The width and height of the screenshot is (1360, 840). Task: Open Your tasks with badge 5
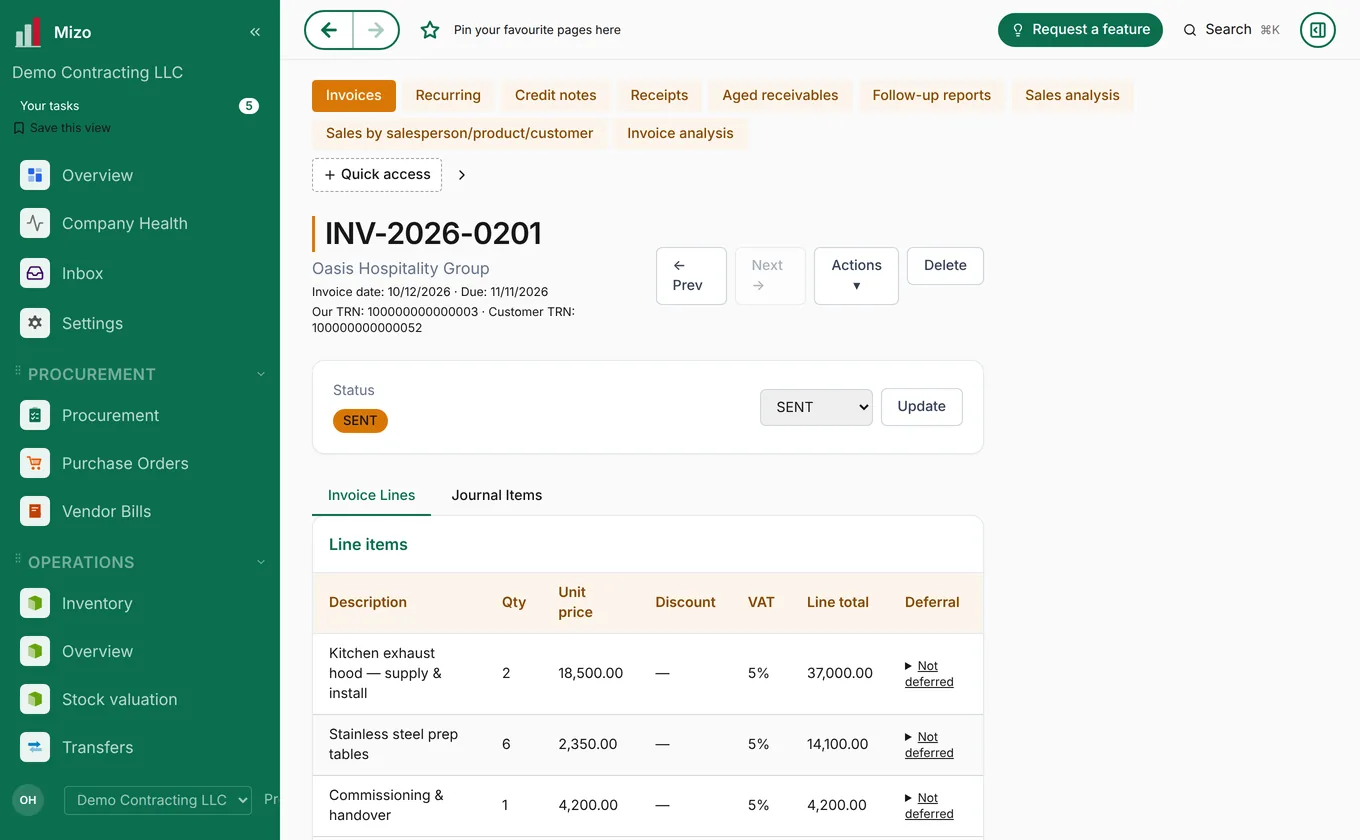click(x=139, y=106)
